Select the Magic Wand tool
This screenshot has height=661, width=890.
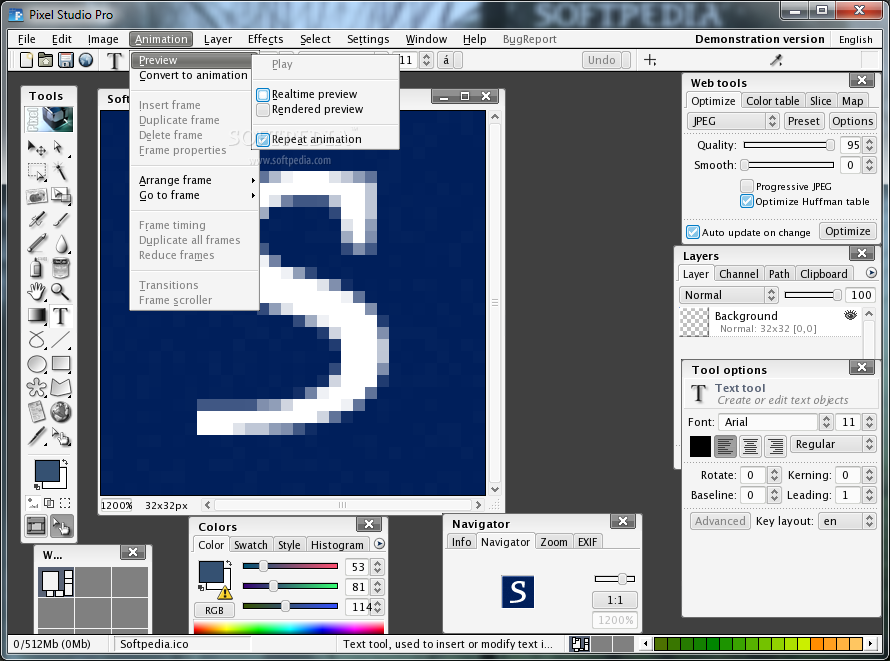(60, 172)
